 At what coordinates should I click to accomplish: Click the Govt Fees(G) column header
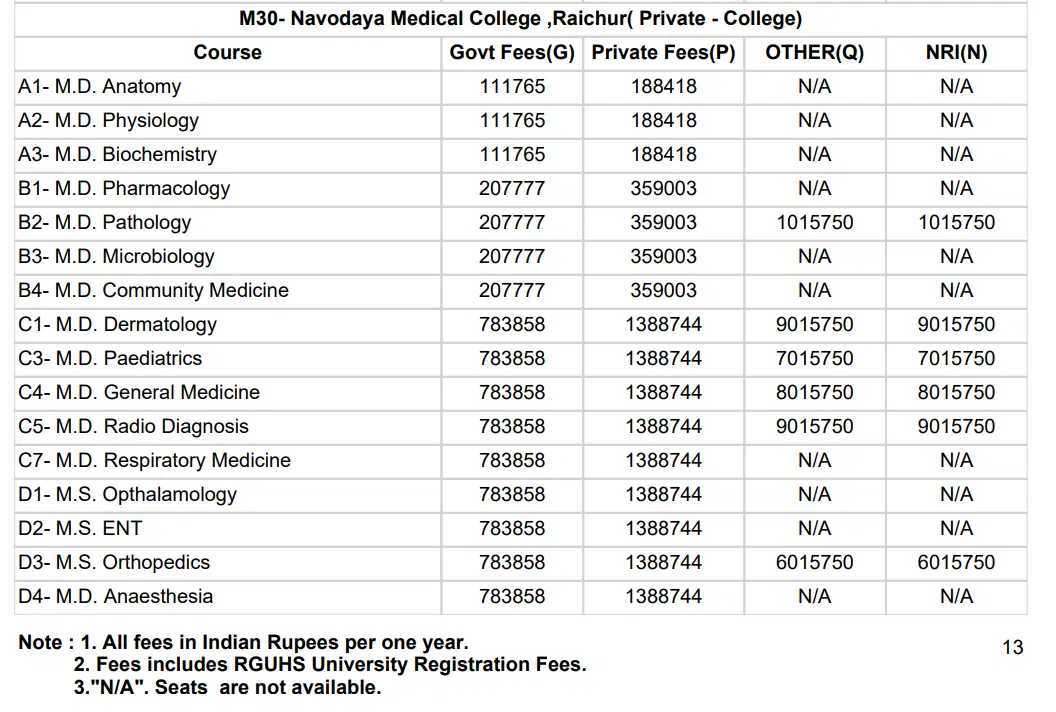(512, 53)
